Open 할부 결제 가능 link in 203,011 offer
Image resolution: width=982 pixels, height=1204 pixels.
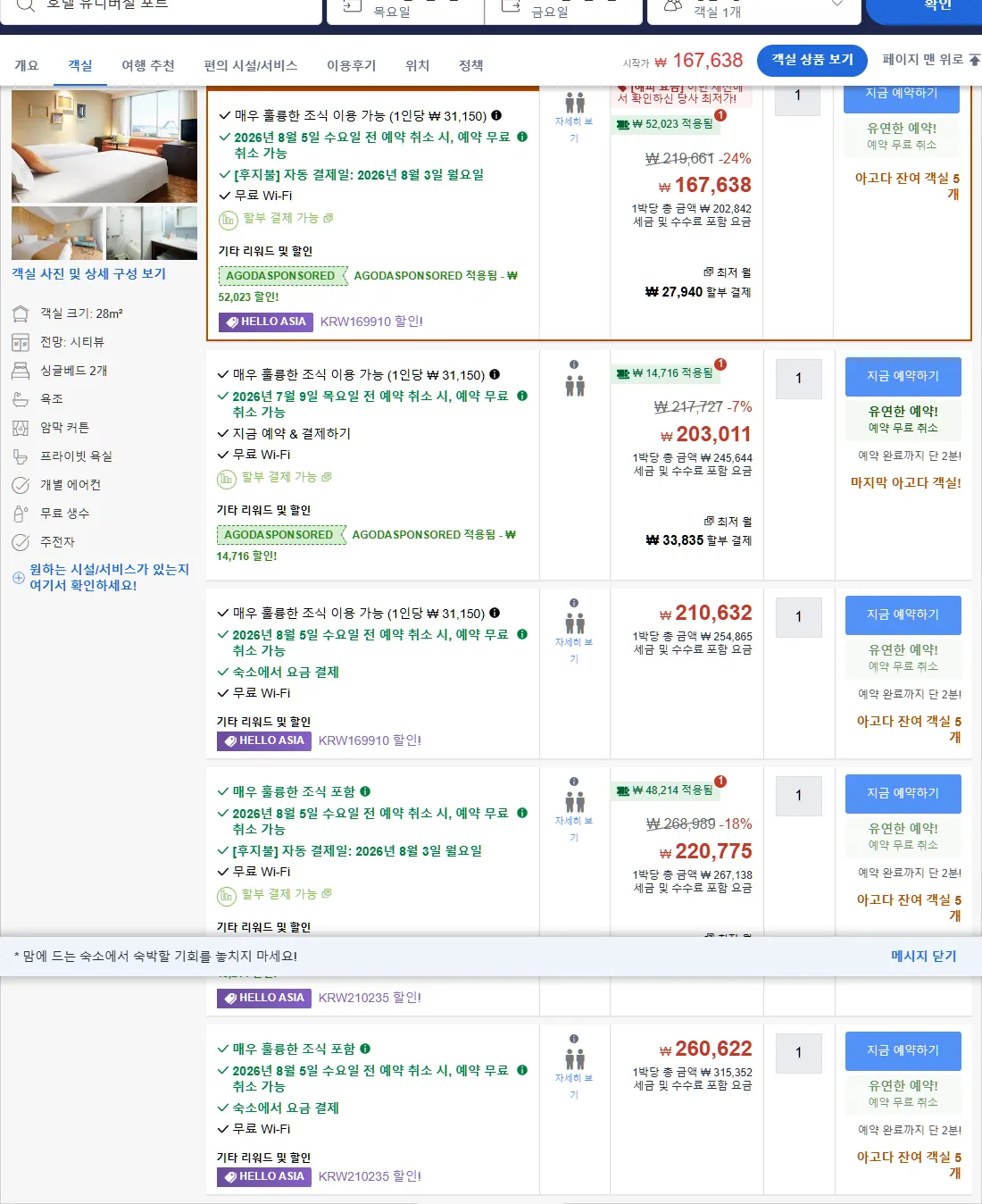[286, 477]
